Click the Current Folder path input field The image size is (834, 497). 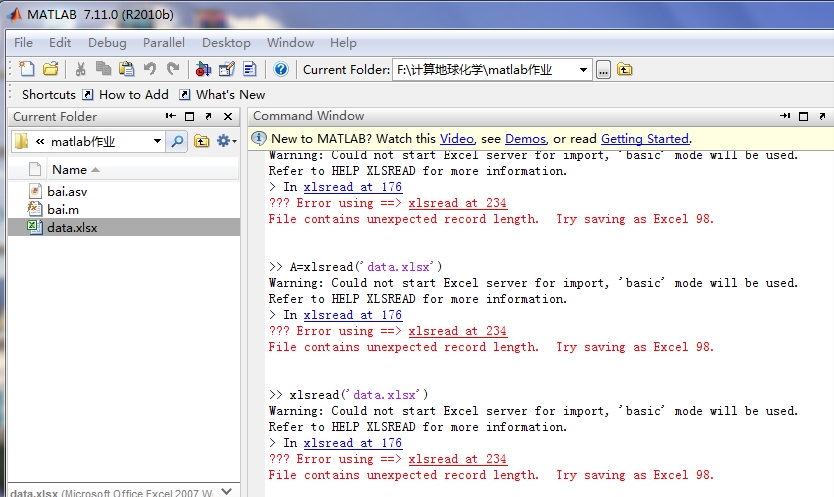tap(484, 70)
